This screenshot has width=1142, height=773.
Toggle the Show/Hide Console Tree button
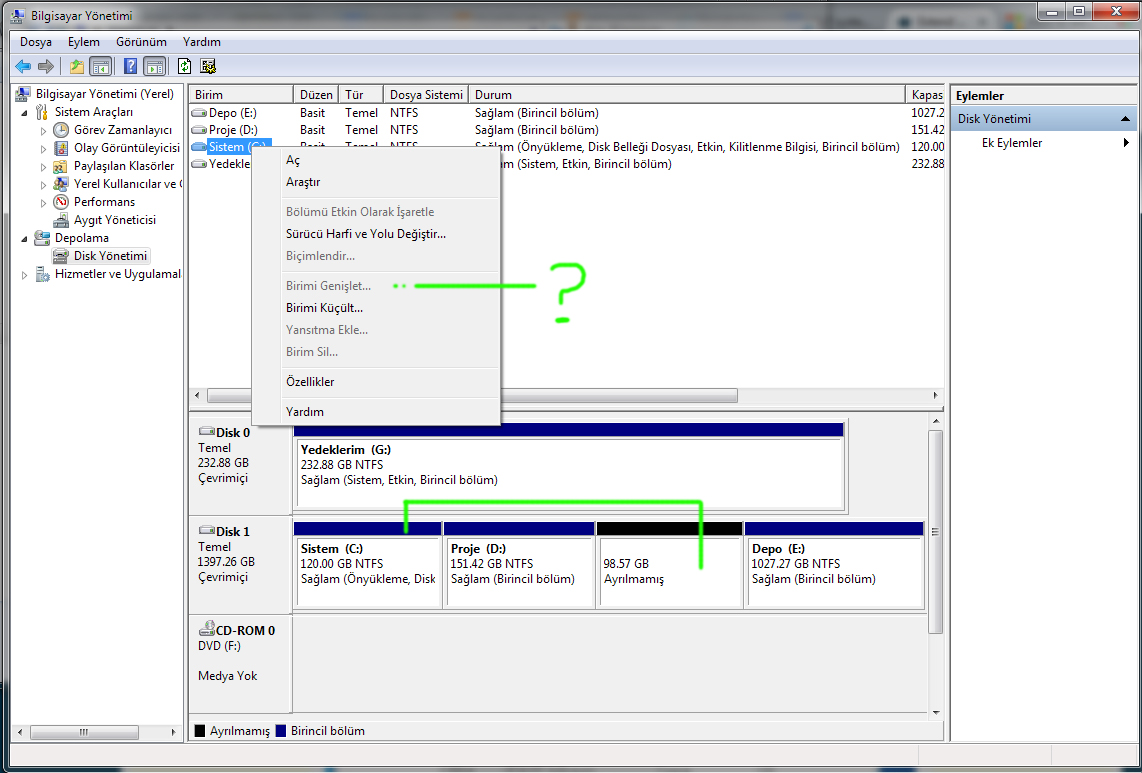point(100,66)
